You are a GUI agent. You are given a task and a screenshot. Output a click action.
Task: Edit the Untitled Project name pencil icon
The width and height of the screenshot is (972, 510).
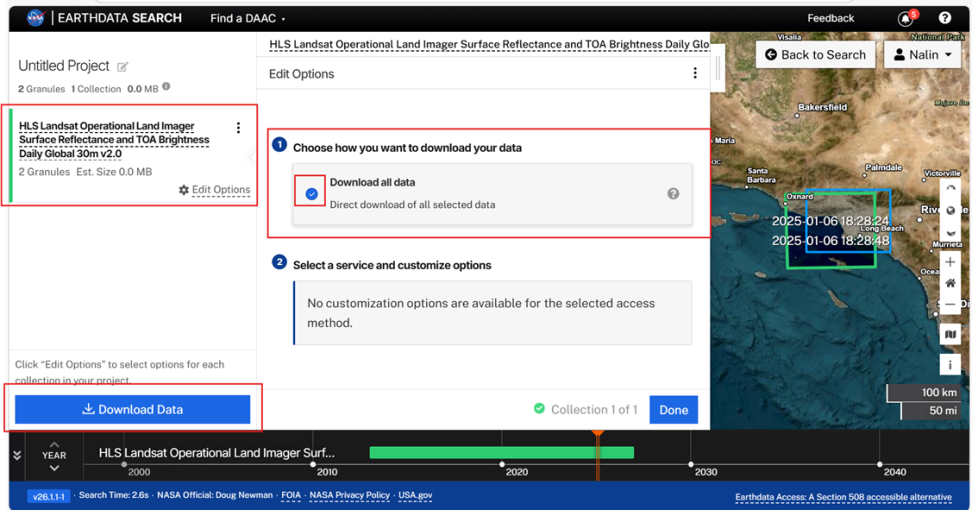(123, 66)
